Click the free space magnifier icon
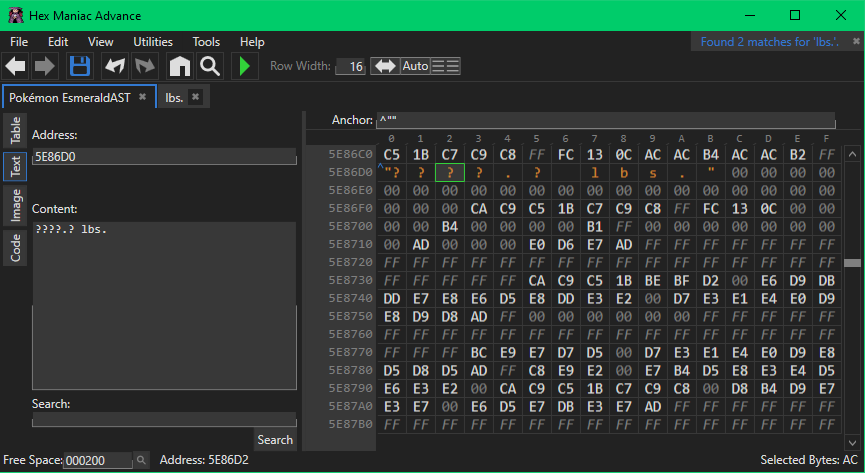This screenshot has height=473, width=865. 141,460
